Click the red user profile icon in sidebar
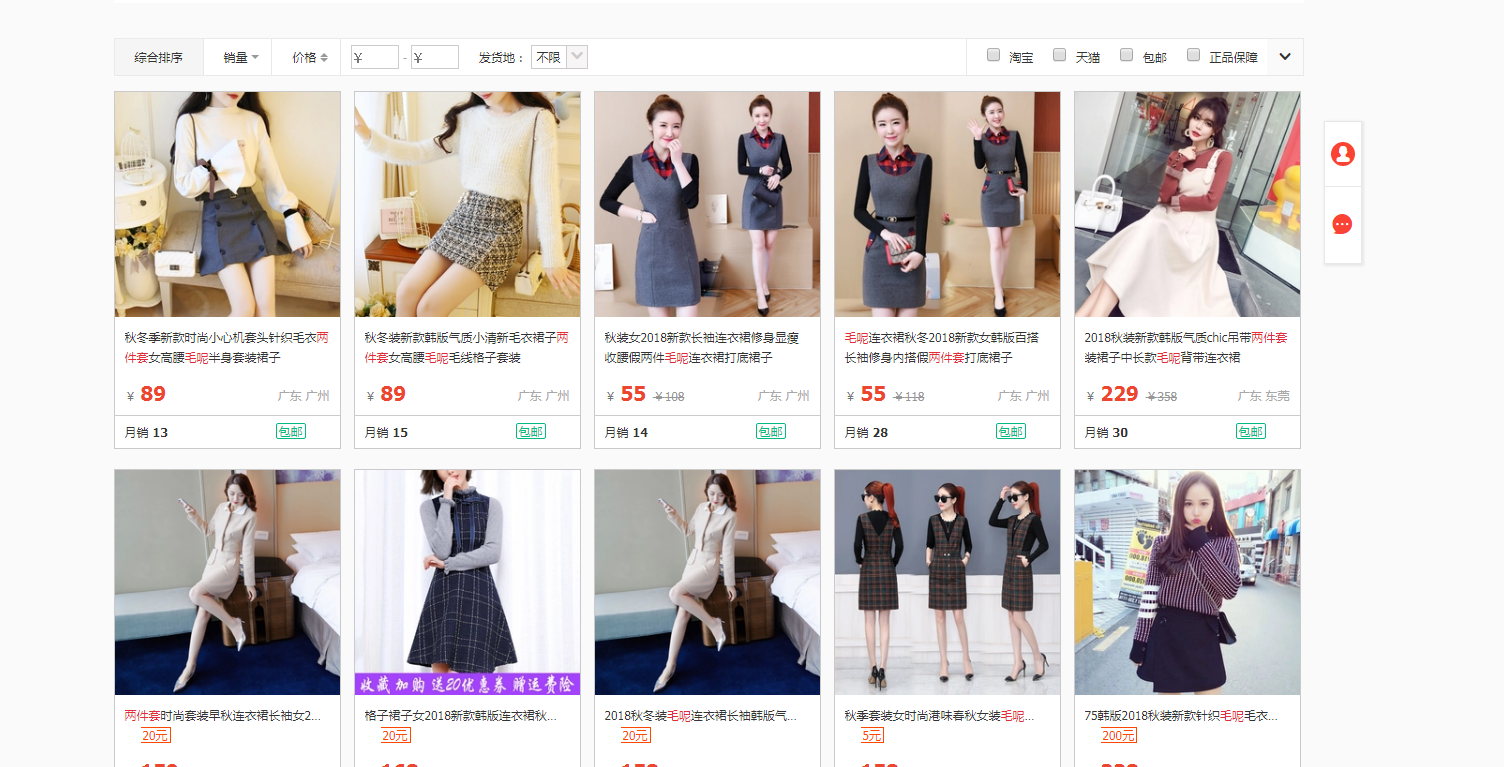1504x767 pixels. 1342,154
